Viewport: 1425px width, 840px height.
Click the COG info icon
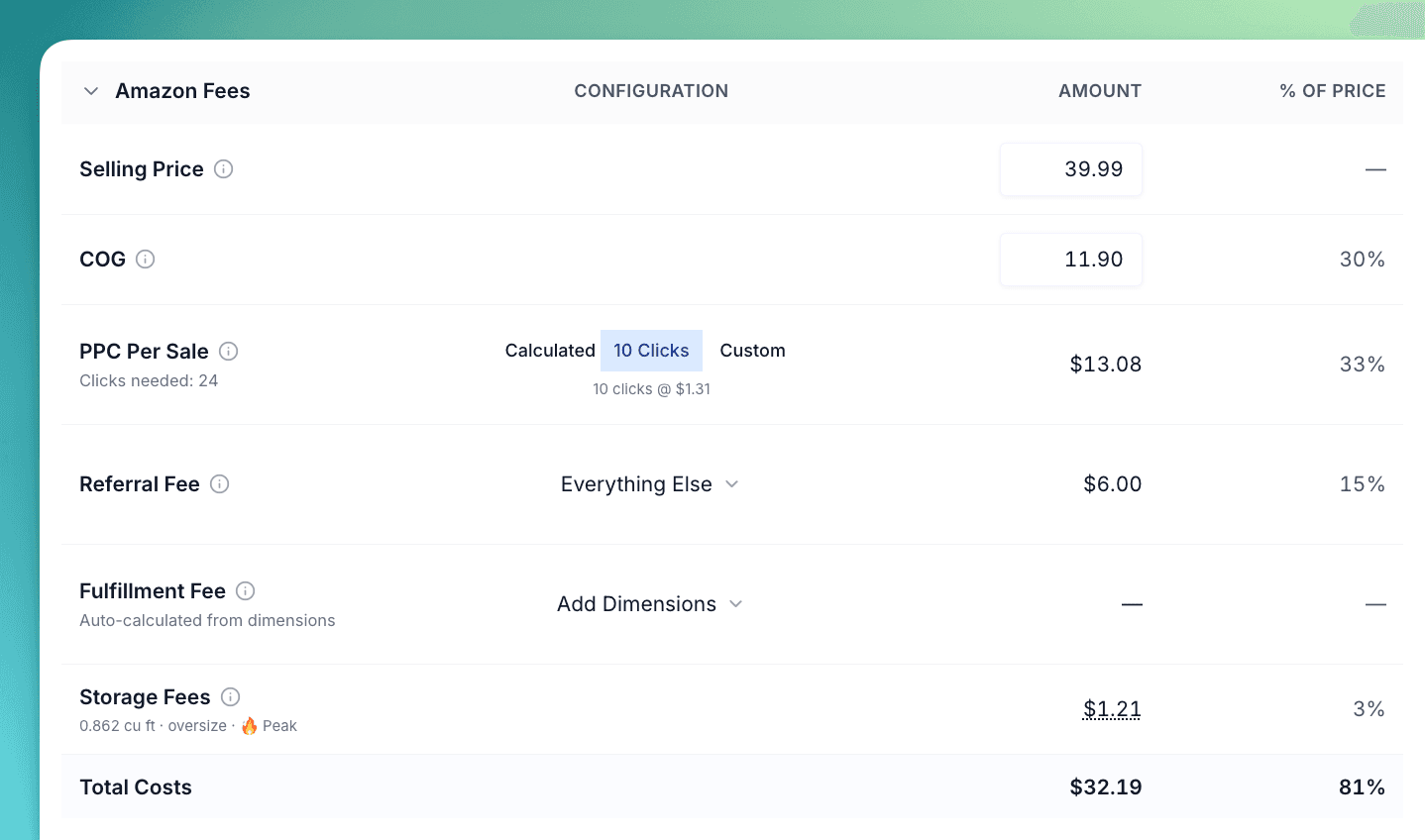point(146,260)
